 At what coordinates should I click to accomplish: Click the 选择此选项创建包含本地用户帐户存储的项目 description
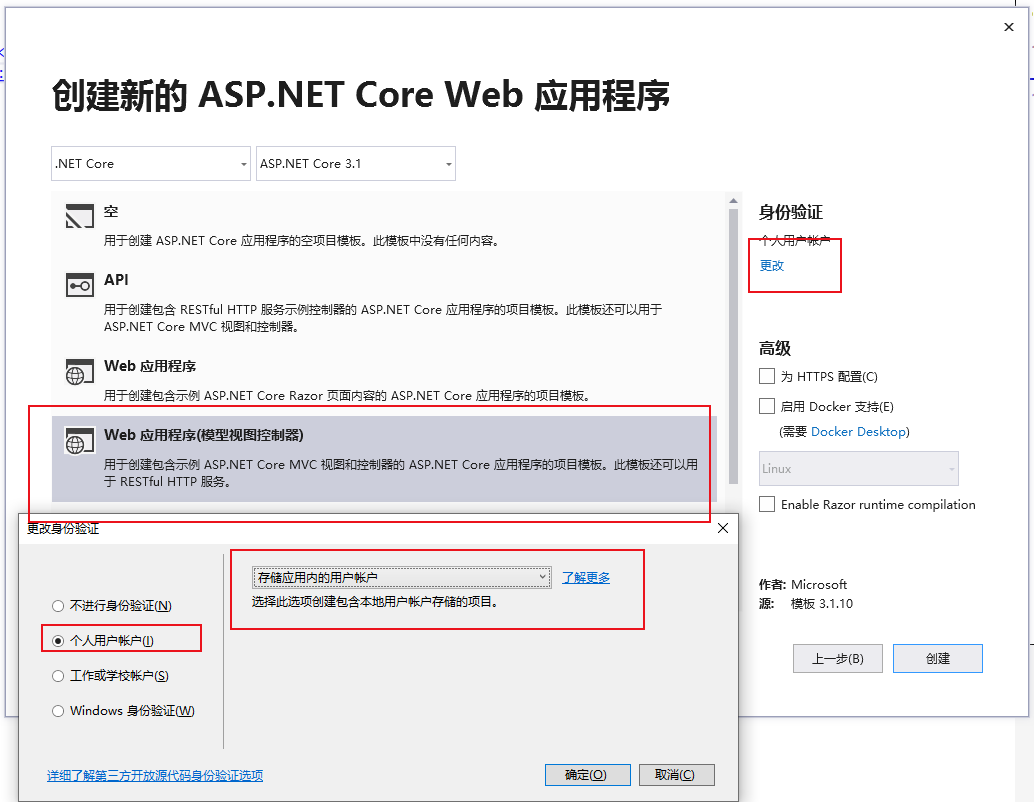click(x=375, y=602)
